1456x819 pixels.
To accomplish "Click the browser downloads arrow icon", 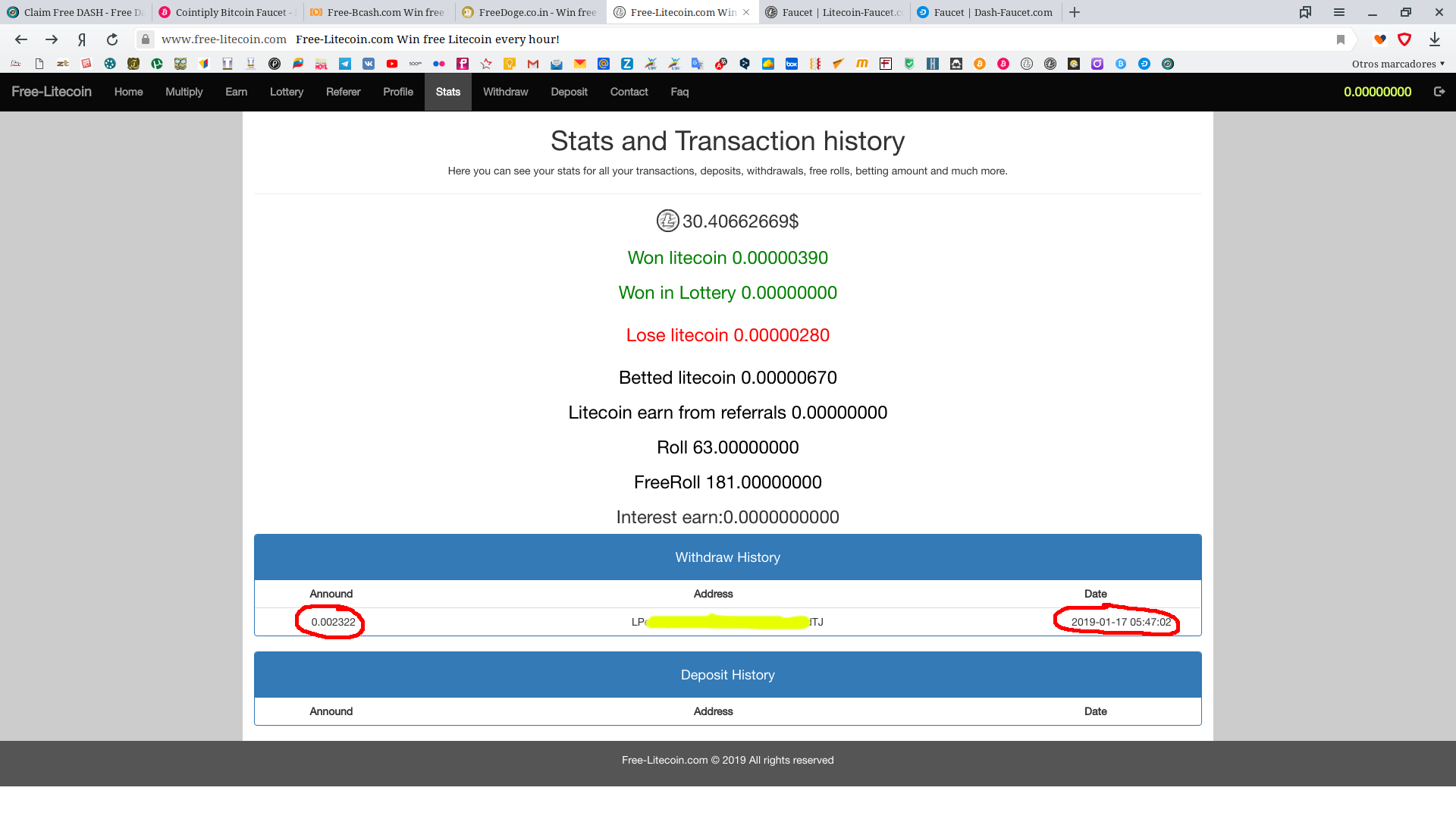I will click(1434, 39).
